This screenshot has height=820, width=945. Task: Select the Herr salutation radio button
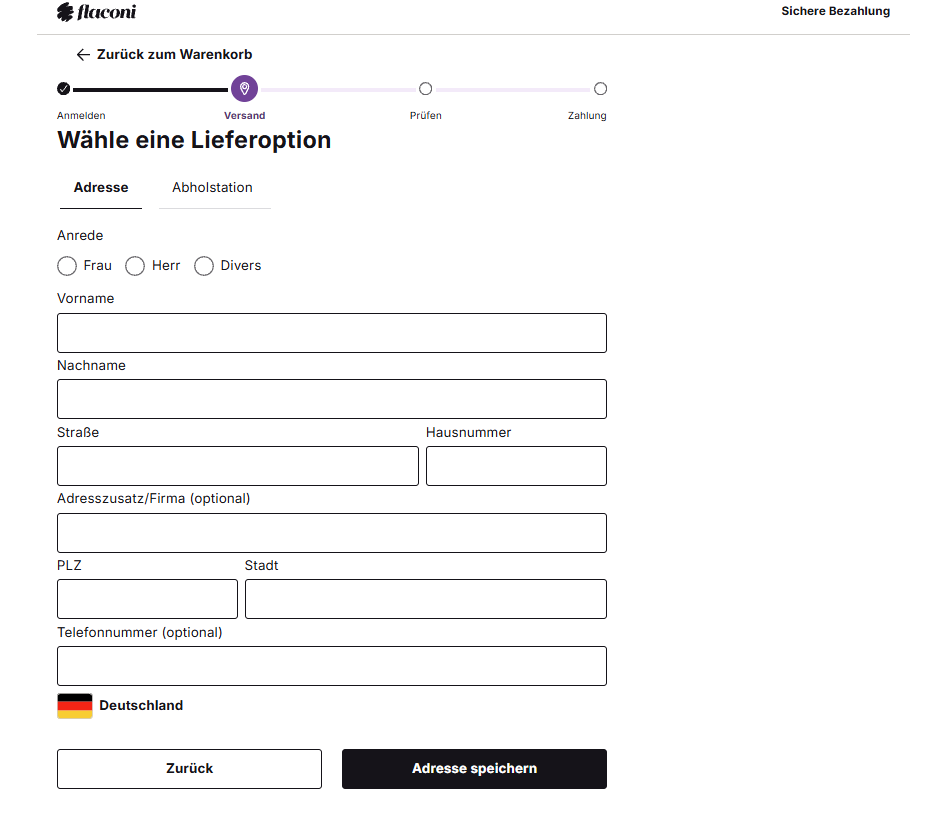tap(135, 266)
